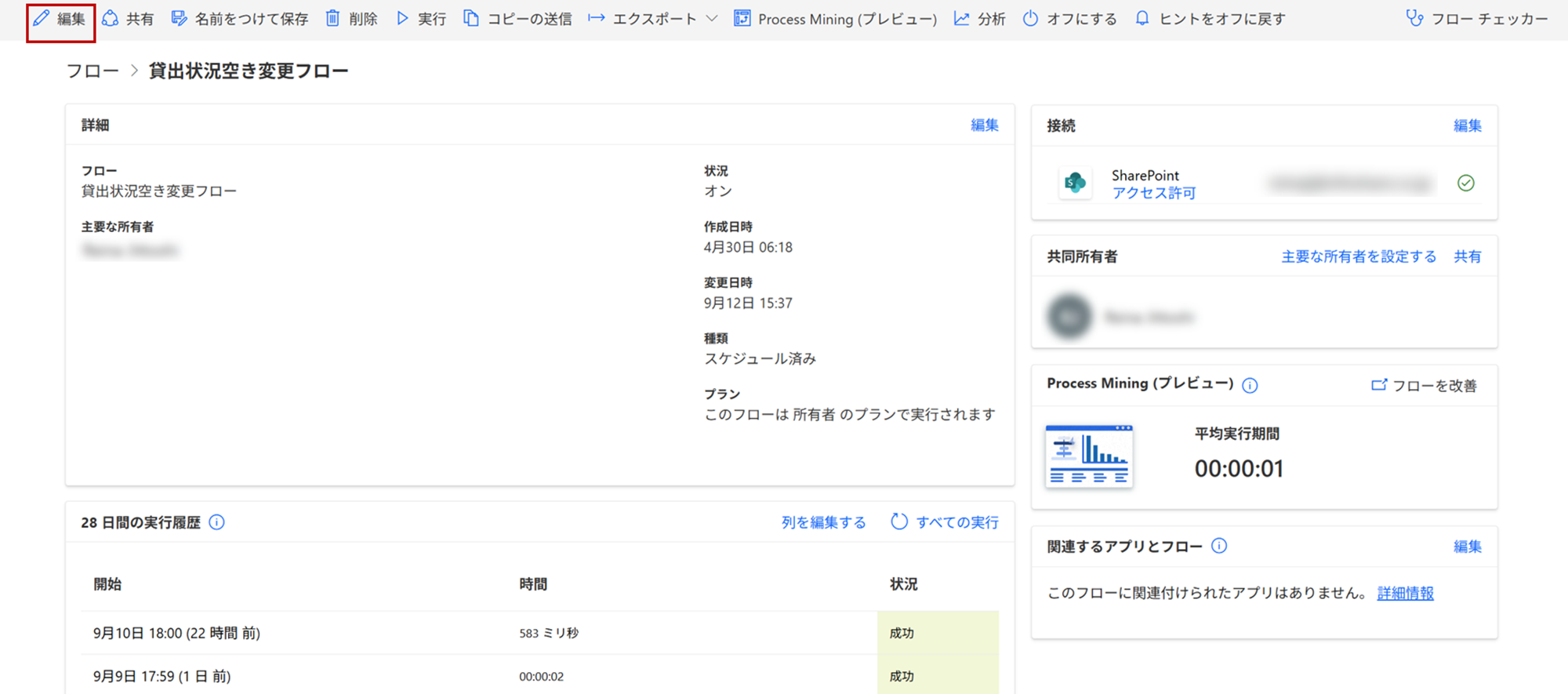Refresh runs with すべての実行
The image size is (1568, 694).
pyautogui.click(x=945, y=522)
